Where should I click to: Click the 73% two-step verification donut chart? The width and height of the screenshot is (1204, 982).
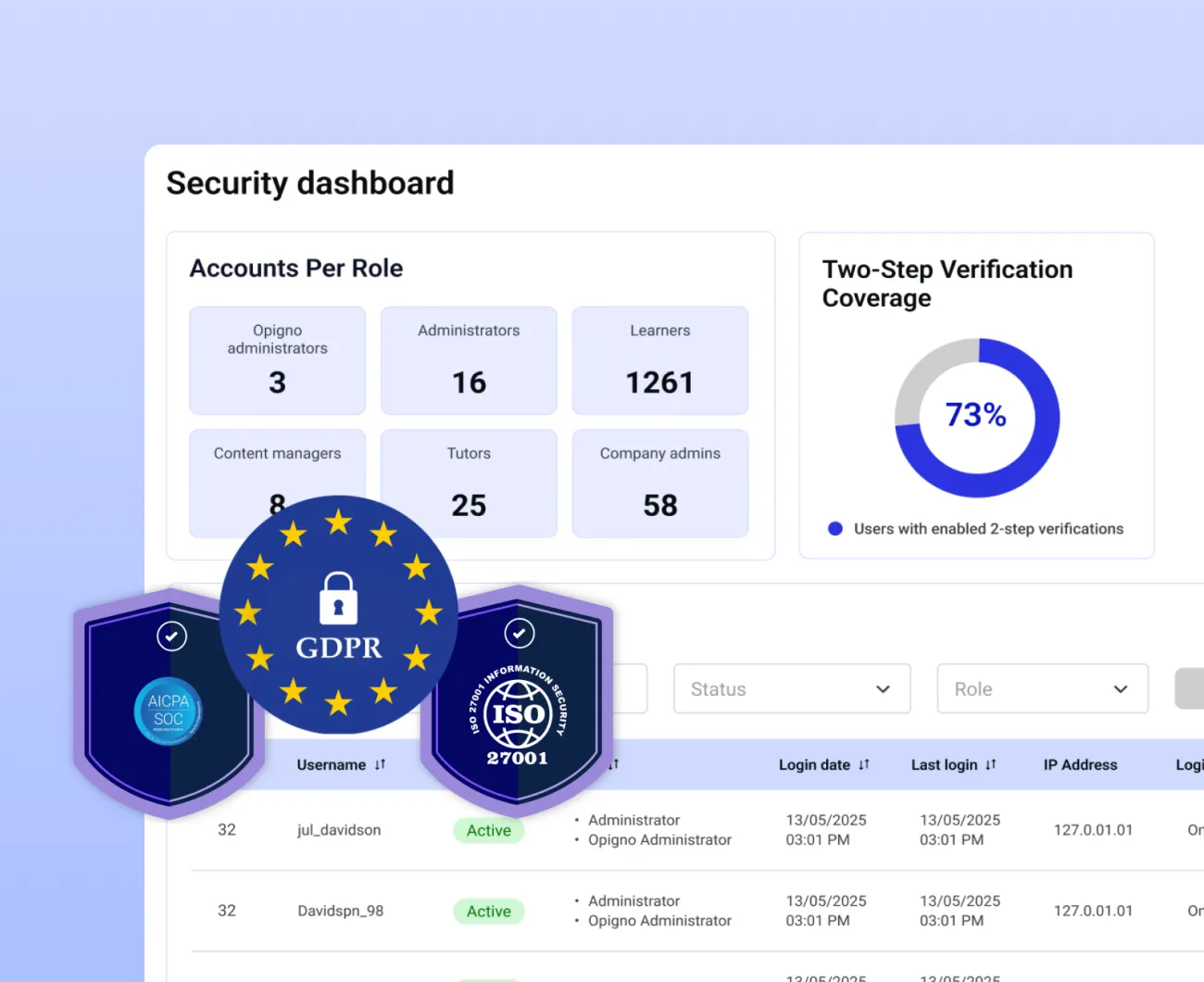point(976,414)
